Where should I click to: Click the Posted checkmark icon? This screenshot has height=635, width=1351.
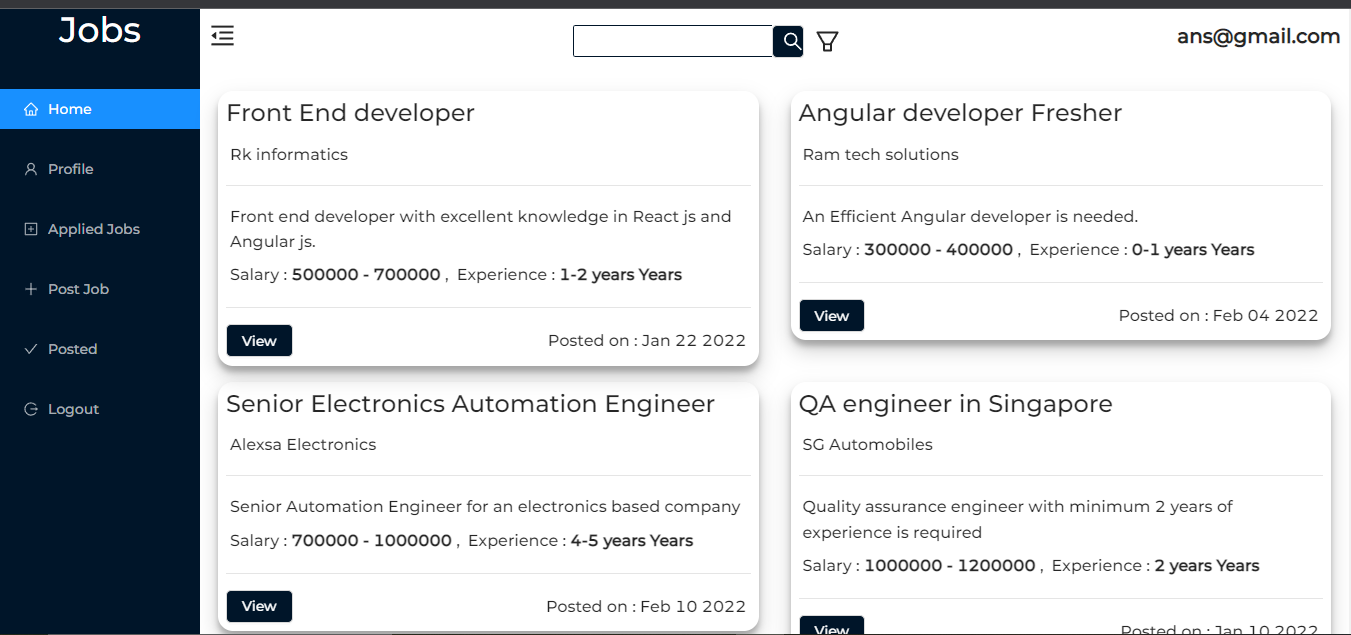pos(31,349)
